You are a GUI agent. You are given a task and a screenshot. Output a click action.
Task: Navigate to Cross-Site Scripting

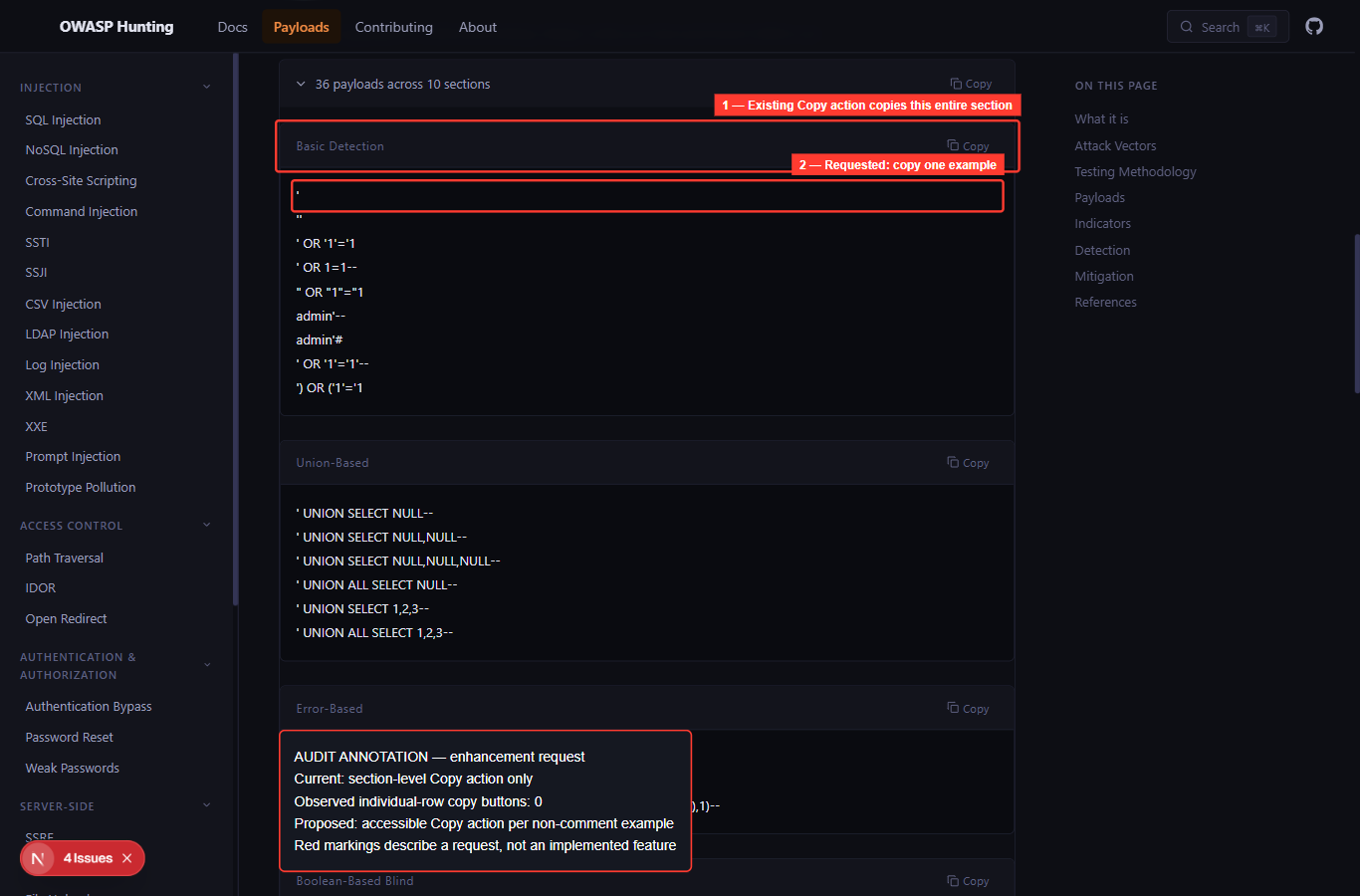tap(81, 180)
